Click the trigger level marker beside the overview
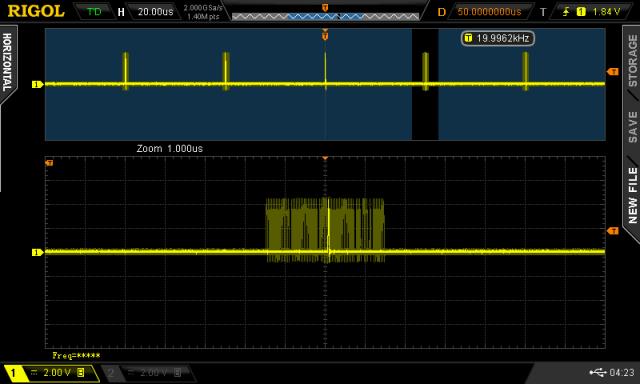 click(613, 72)
